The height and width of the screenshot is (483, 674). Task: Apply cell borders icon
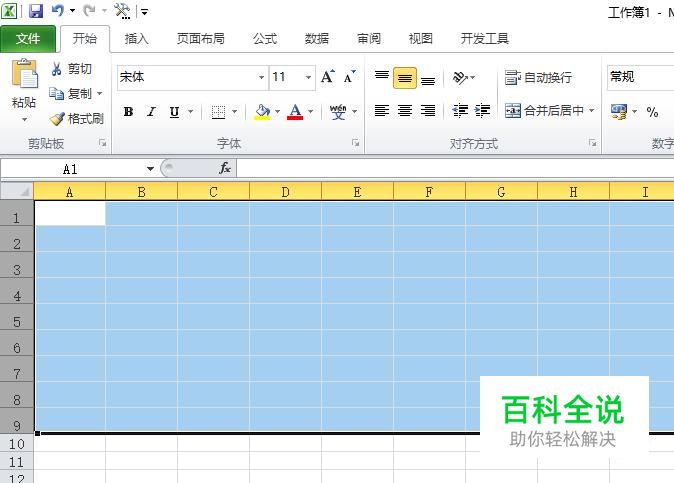218,112
